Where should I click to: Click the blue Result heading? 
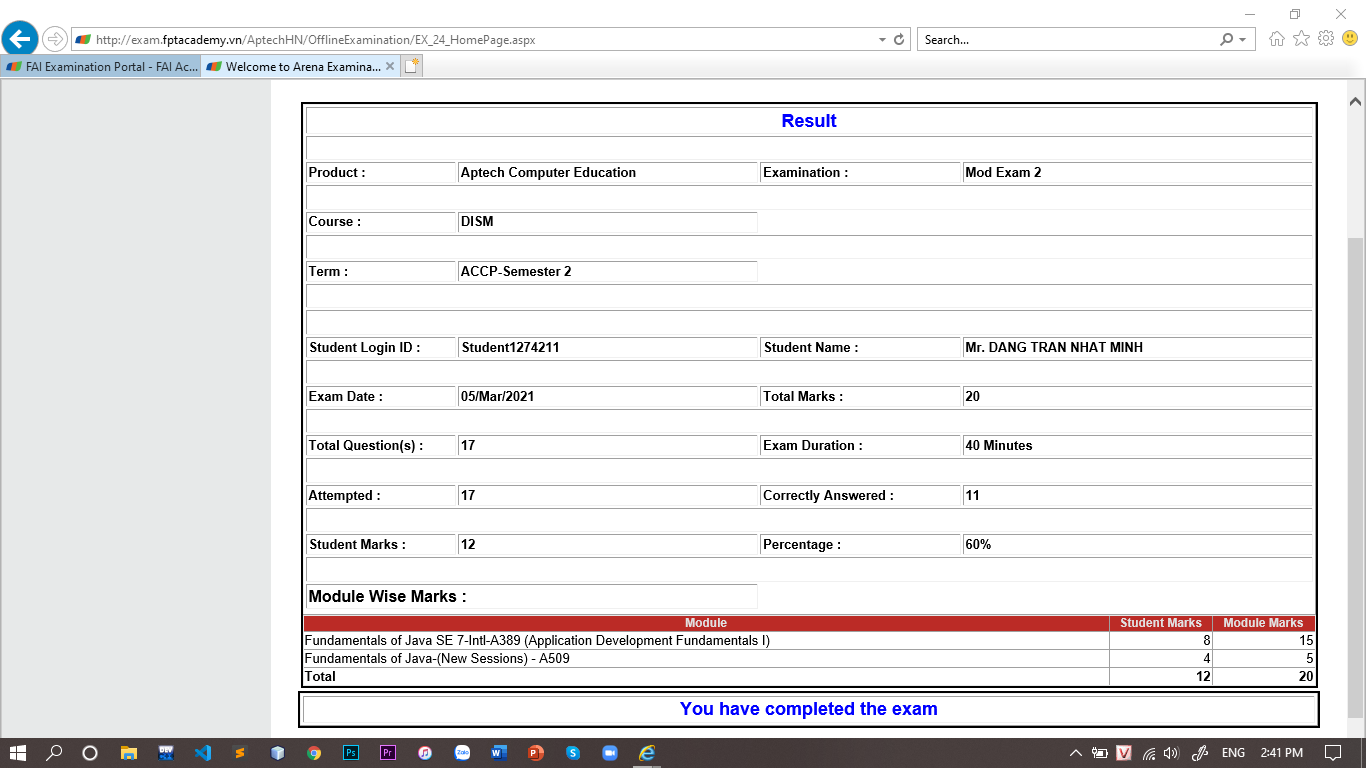pos(809,121)
